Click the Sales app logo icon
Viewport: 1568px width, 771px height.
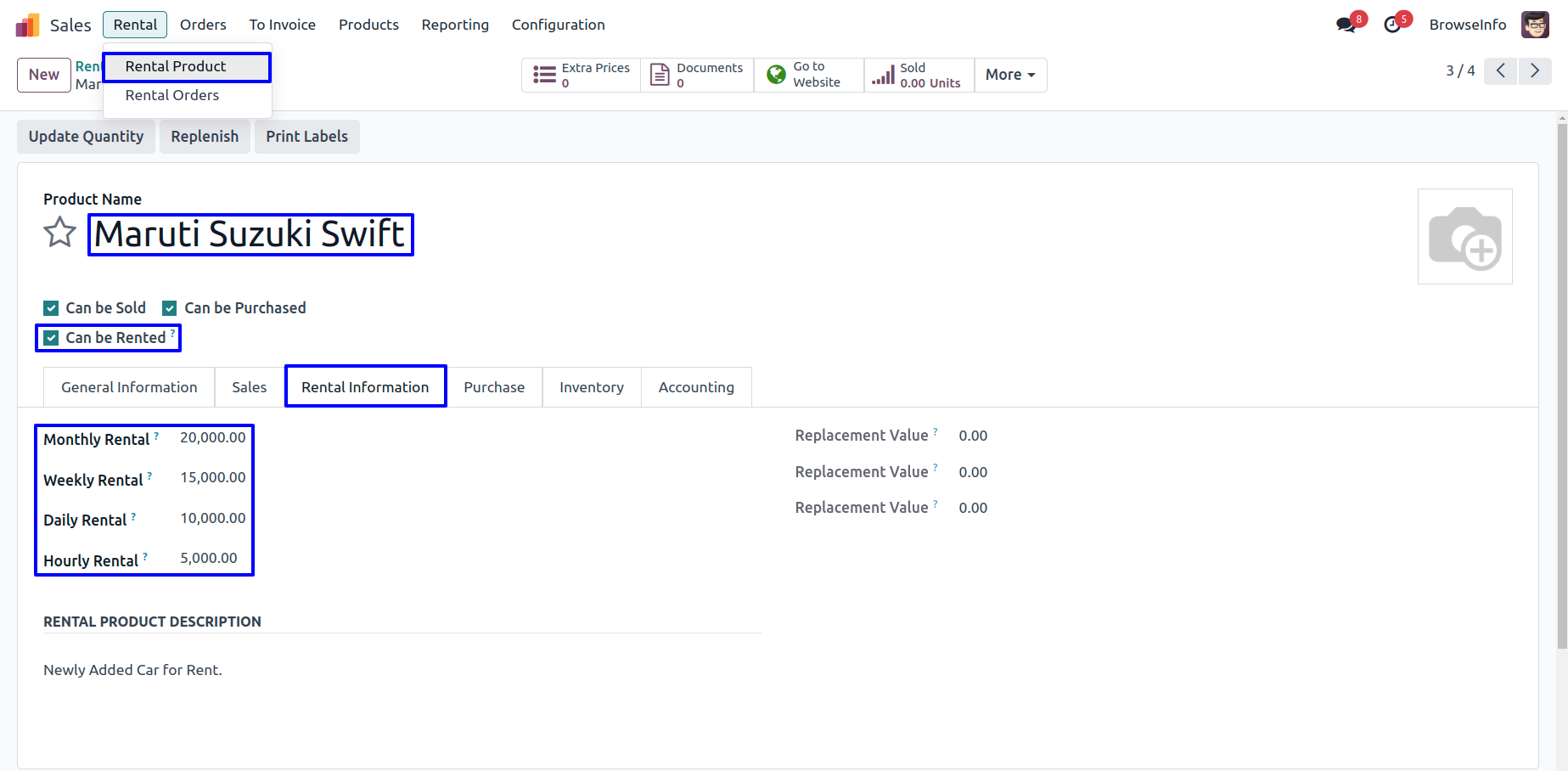(x=27, y=25)
